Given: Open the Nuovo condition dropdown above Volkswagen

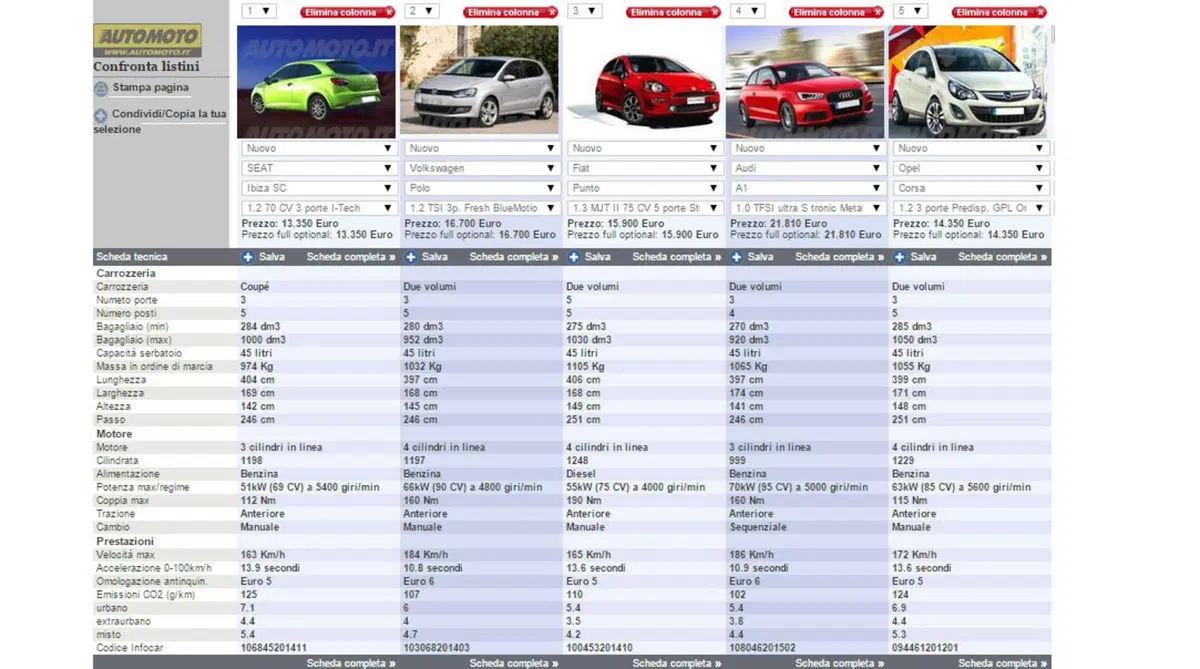Looking at the screenshot, I should (x=482, y=148).
